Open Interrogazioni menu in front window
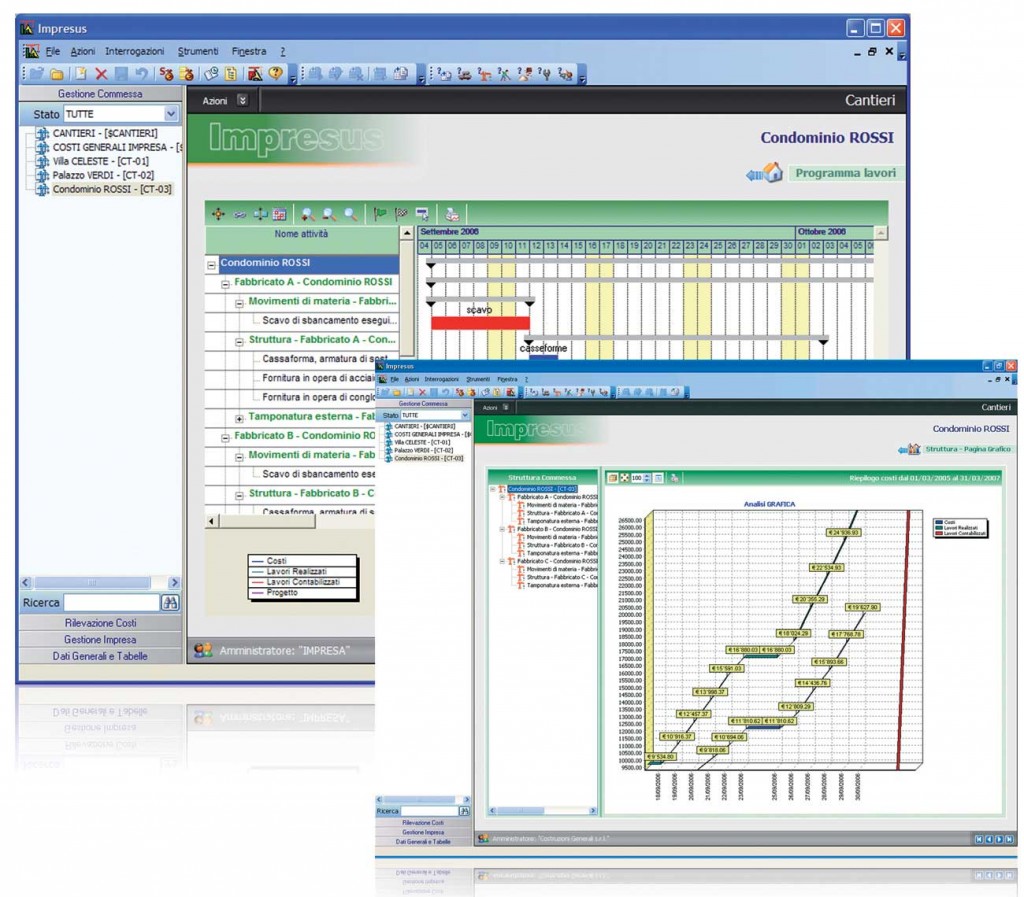 coord(441,379)
